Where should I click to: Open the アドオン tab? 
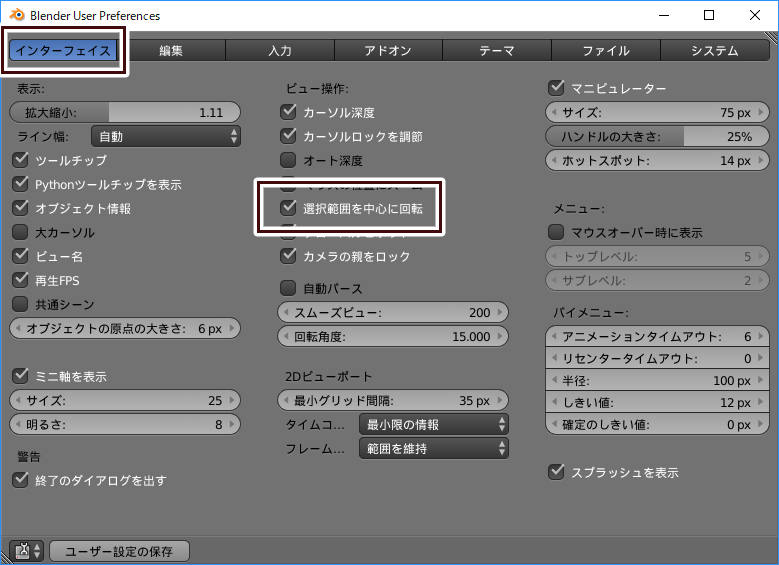[x=389, y=51]
